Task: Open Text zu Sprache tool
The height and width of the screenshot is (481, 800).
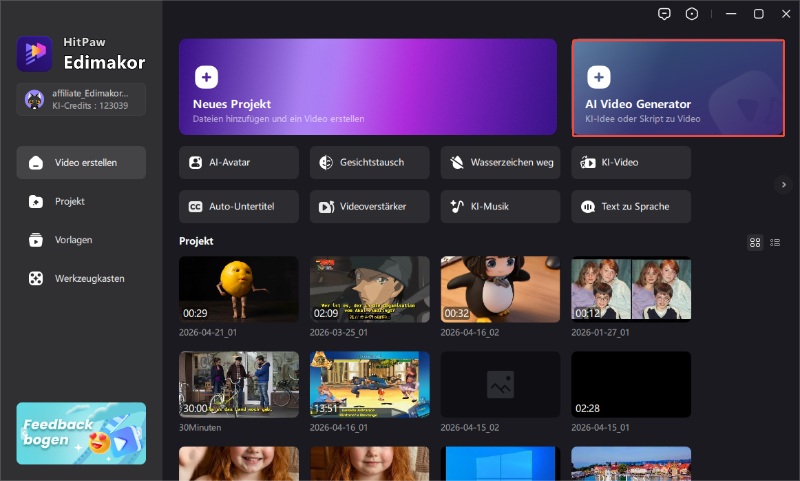Action: pyautogui.click(x=631, y=206)
